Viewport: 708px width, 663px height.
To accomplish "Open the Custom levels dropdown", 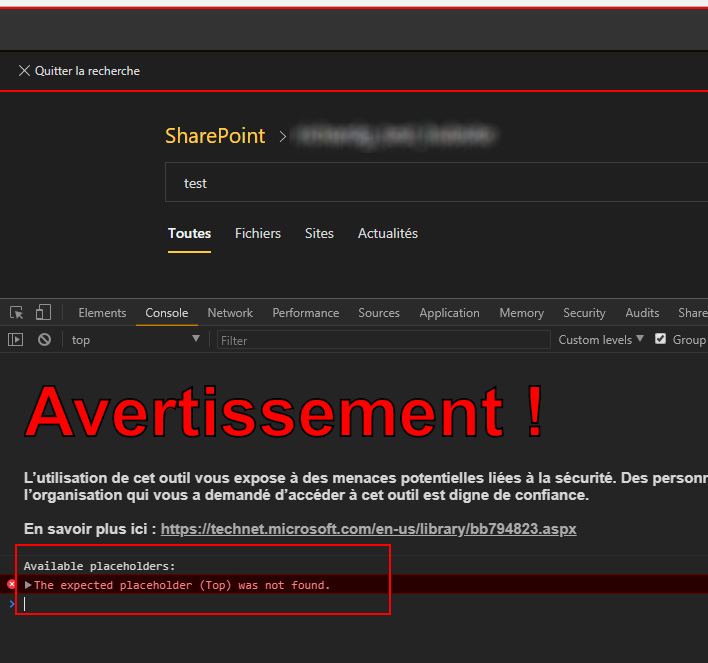I will pyautogui.click(x=601, y=340).
